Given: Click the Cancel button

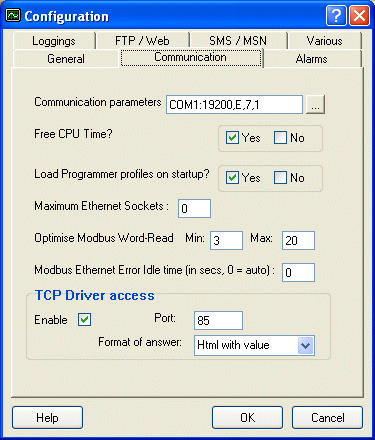Looking at the screenshot, I should pyautogui.click(x=327, y=418).
